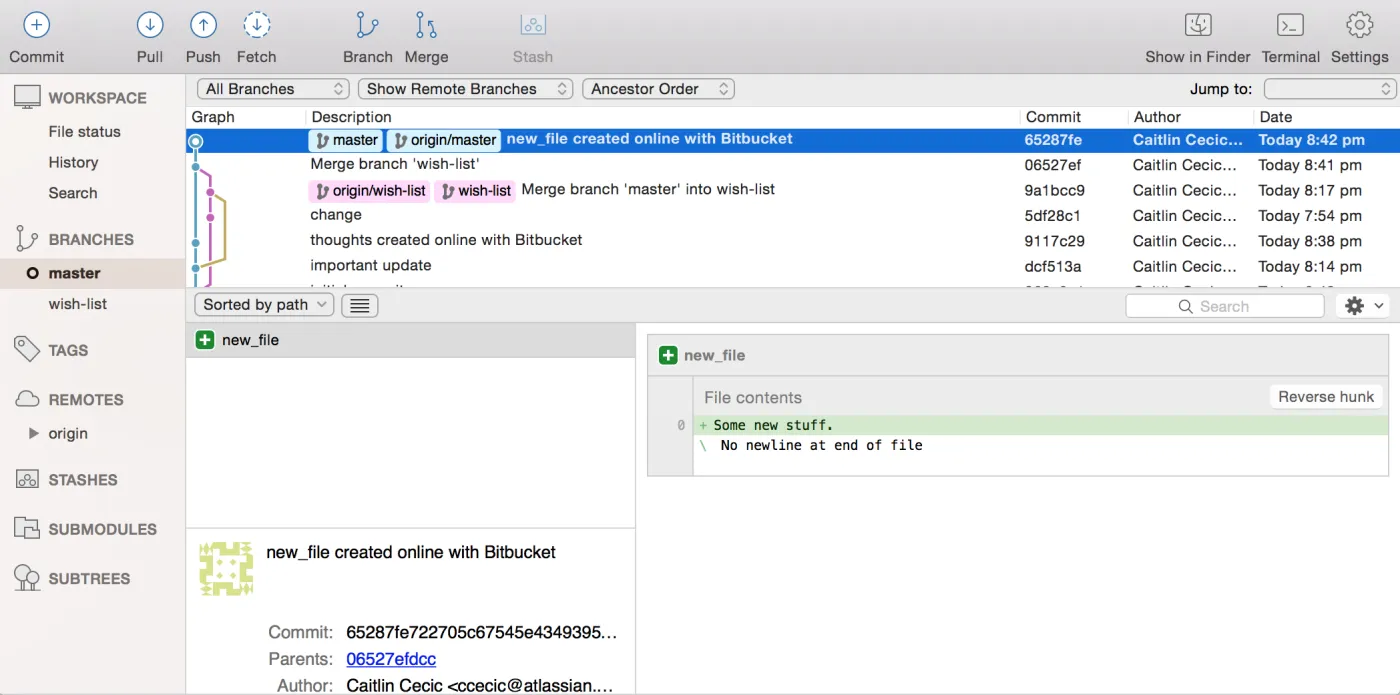Click the file Search input field
The image size is (1400, 695).
tap(1225, 306)
